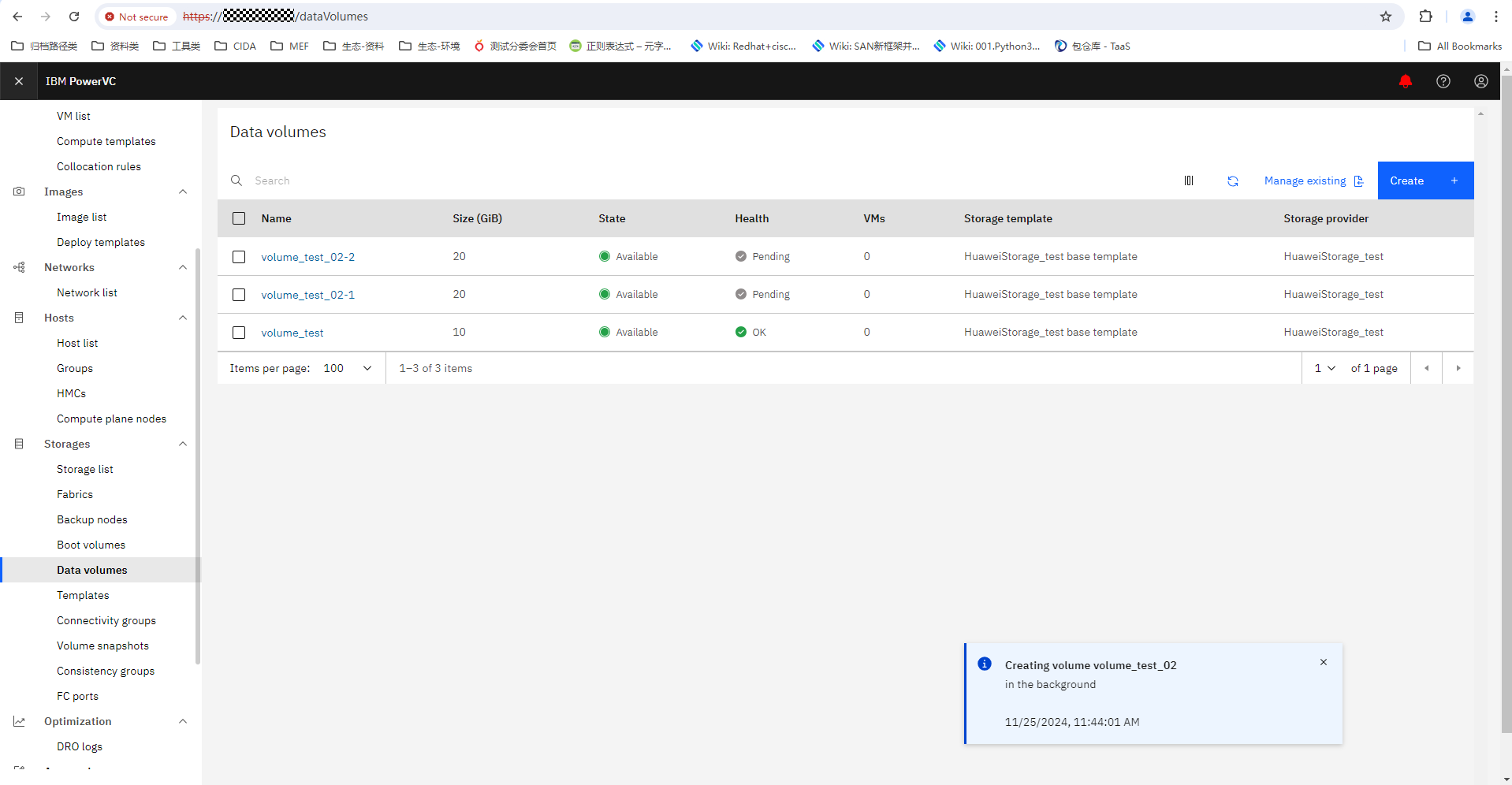Viewport: 1512px width, 785px height.
Task: Refresh the data volumes table
Action: click(1233, 180)
